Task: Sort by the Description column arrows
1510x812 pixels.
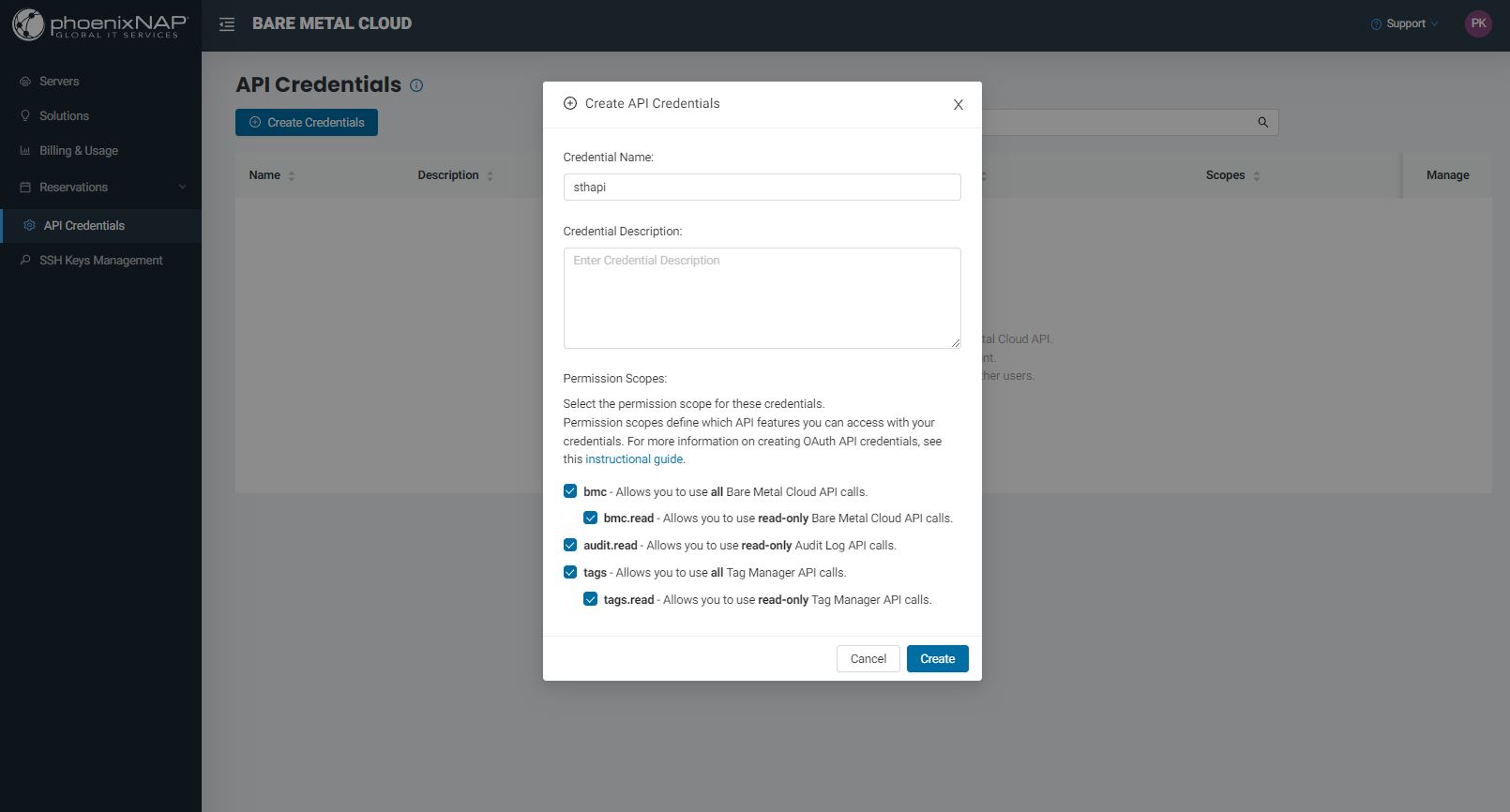Action: pyautogui.click(x=490, y=176)
